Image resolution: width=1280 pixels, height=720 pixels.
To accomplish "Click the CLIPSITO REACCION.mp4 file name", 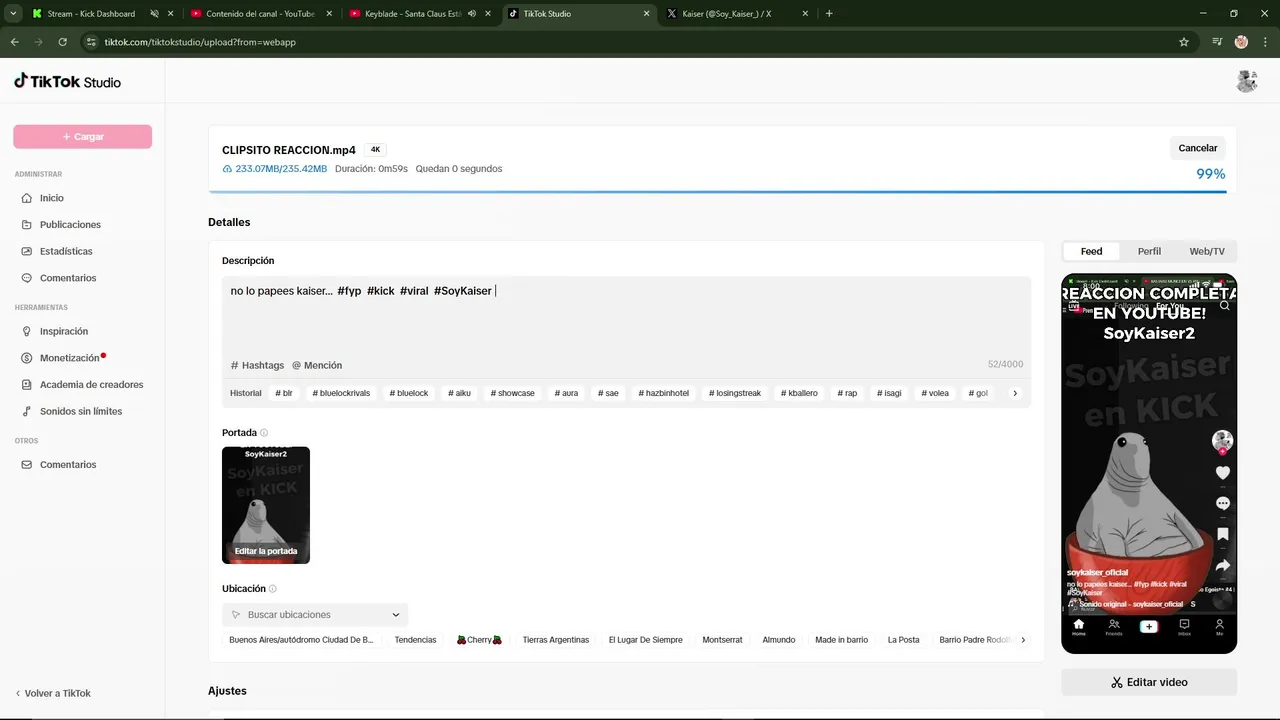I will click(x=289, y=150).
